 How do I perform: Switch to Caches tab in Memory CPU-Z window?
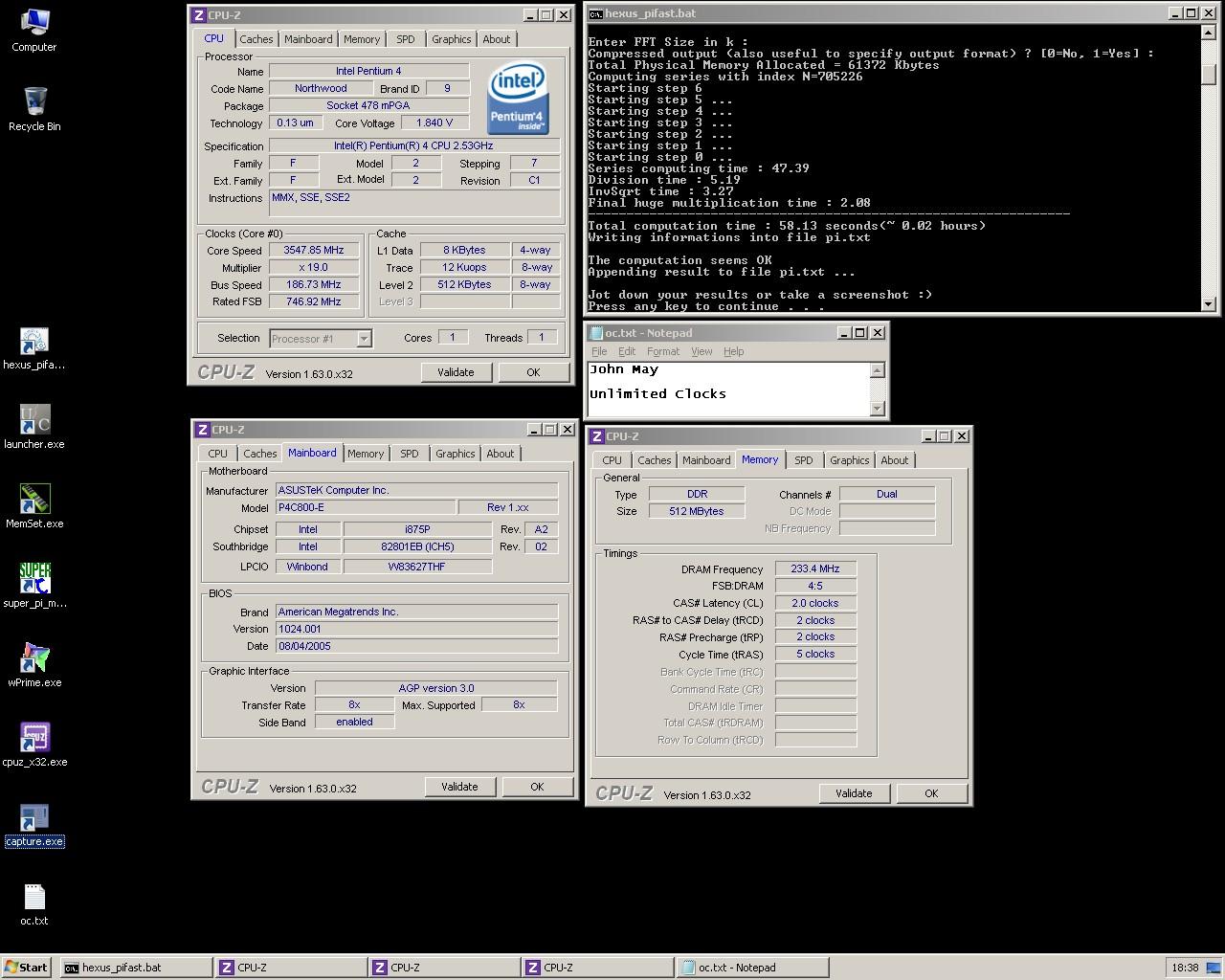[x=654, y=460]
